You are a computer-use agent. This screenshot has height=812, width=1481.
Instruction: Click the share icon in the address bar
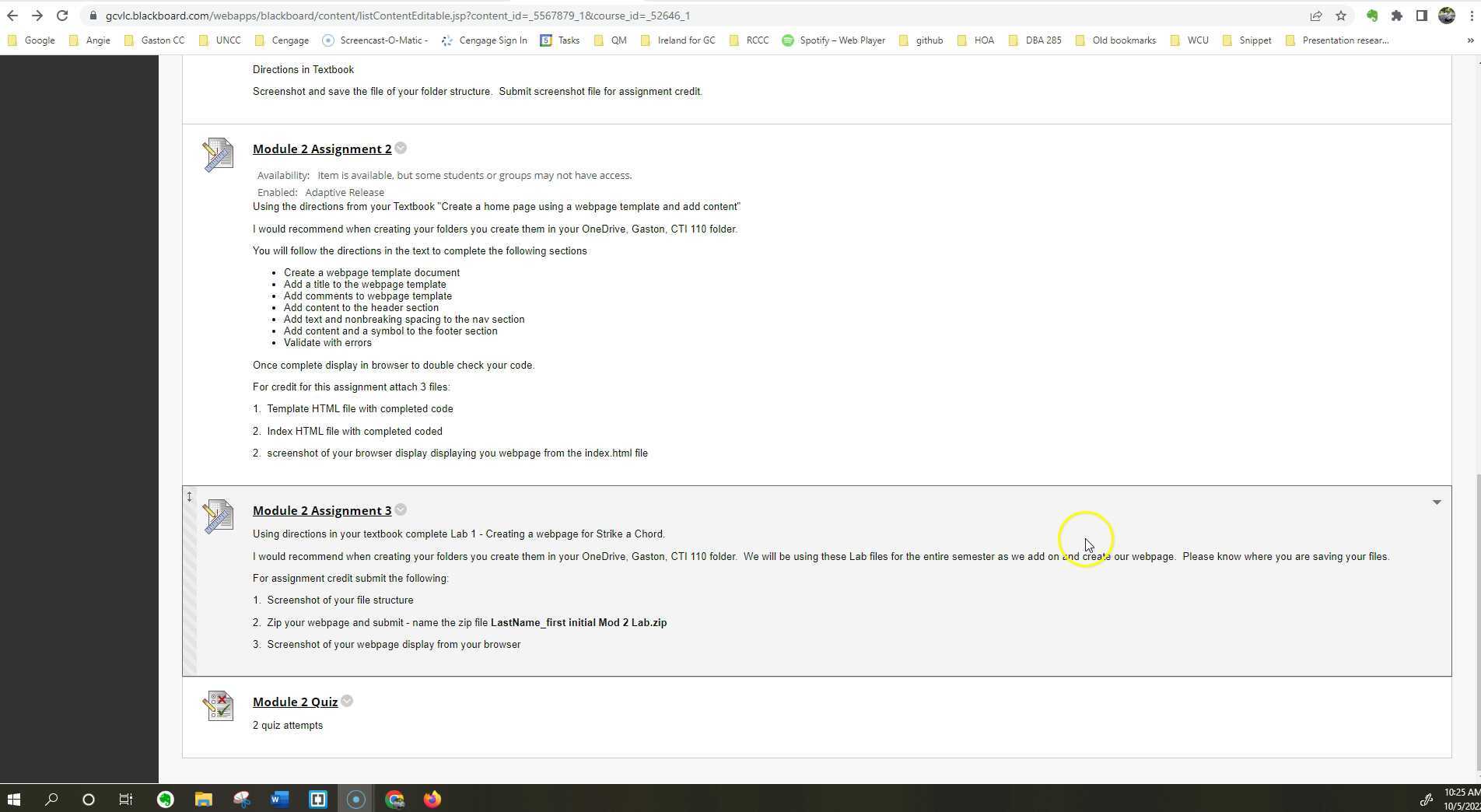click(x=1315, y=16)
